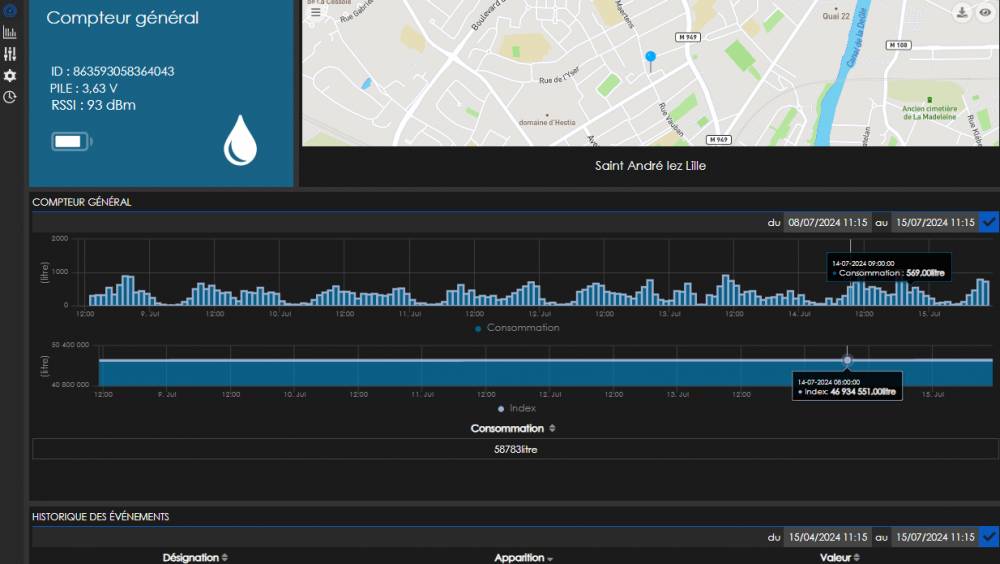Click the water drop icon
The width and height of the screenshot is (1000, 564).
pyautogui.click(x=240, y=140)
